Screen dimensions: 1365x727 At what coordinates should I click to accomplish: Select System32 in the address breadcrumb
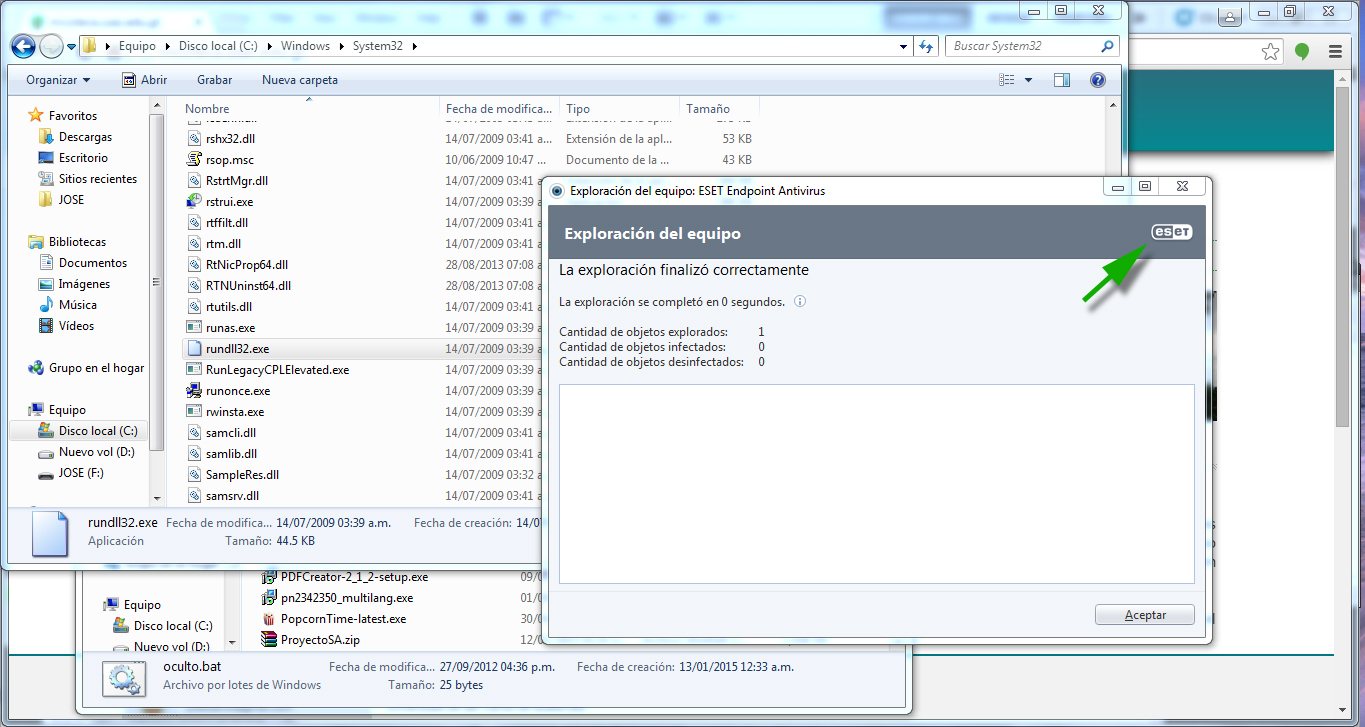pyautogui.click(x=379, y=46)
